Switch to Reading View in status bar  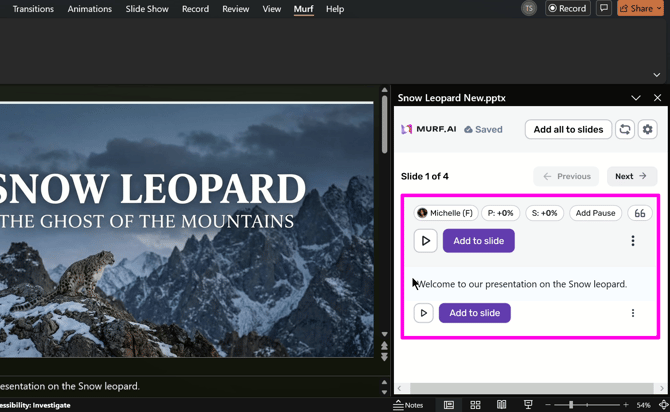coord(501,405)
